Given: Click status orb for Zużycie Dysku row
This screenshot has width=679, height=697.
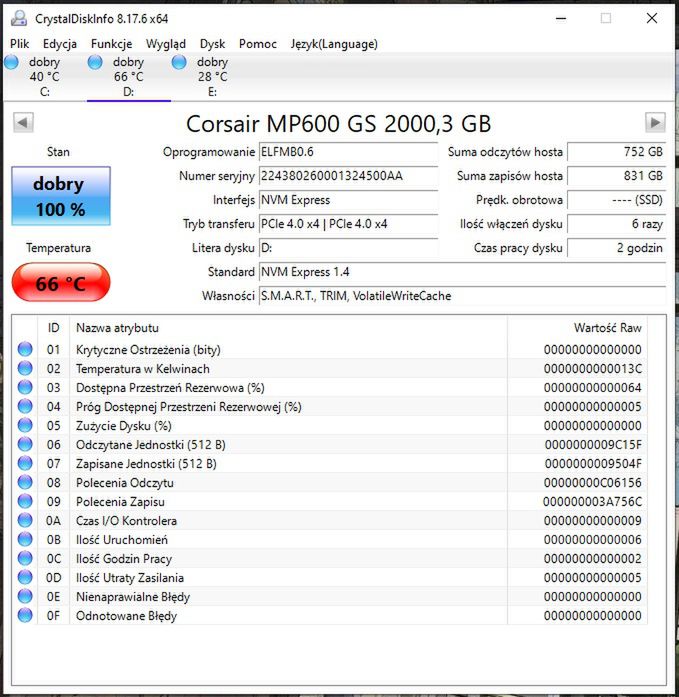Looking at the screenshot, I should (25, 425).
